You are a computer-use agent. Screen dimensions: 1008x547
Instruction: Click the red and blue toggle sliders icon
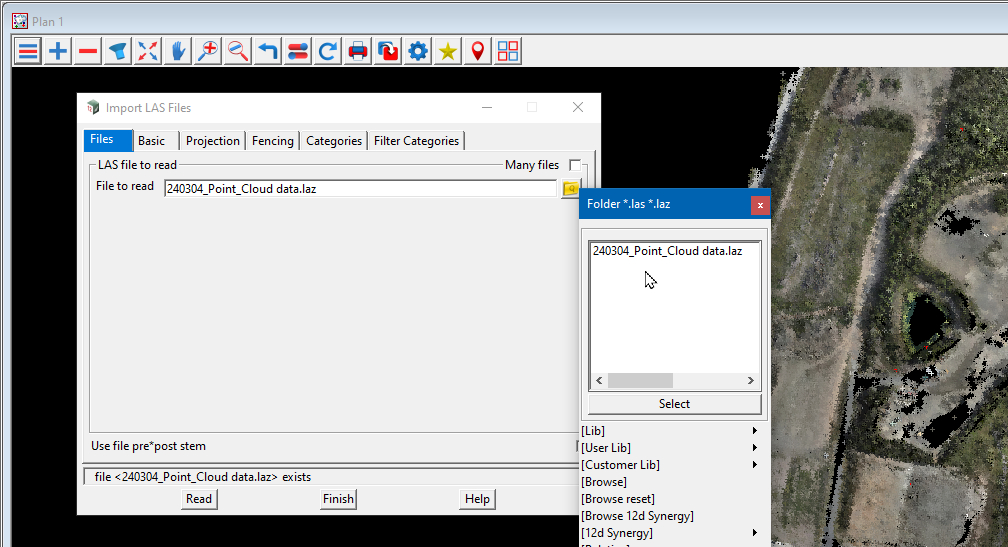pyautogui.click(x=298, y=51)
